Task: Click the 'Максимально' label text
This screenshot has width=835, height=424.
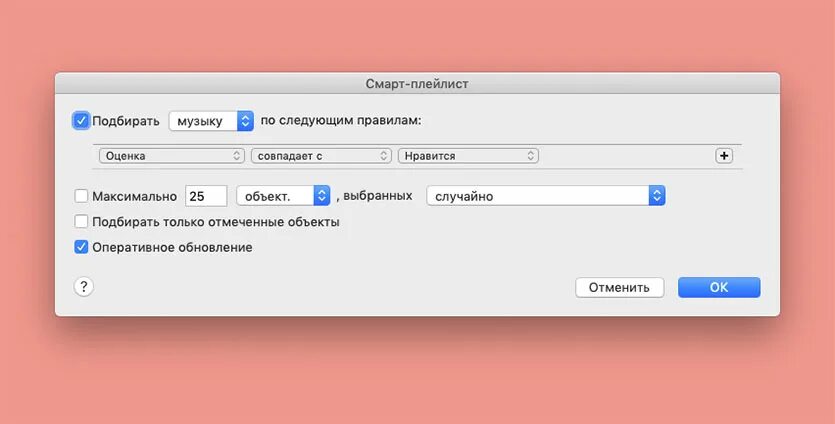Action: [134, 196]
